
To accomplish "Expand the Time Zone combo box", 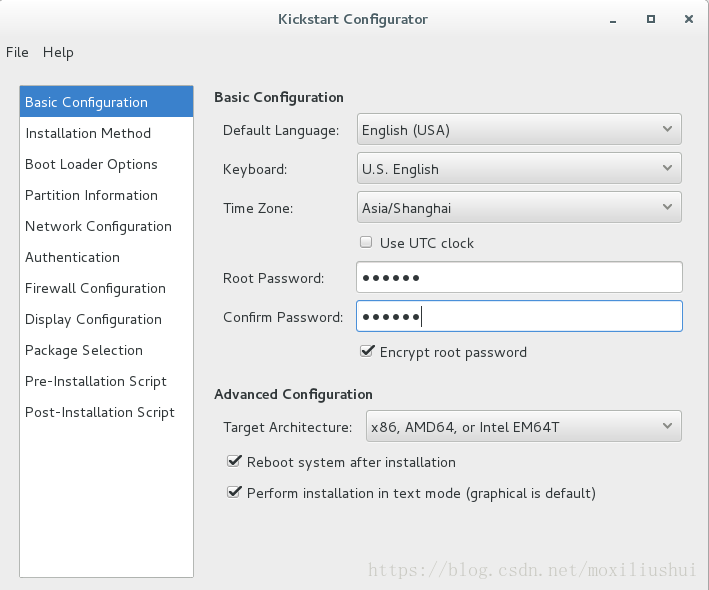I will point(519,208).
